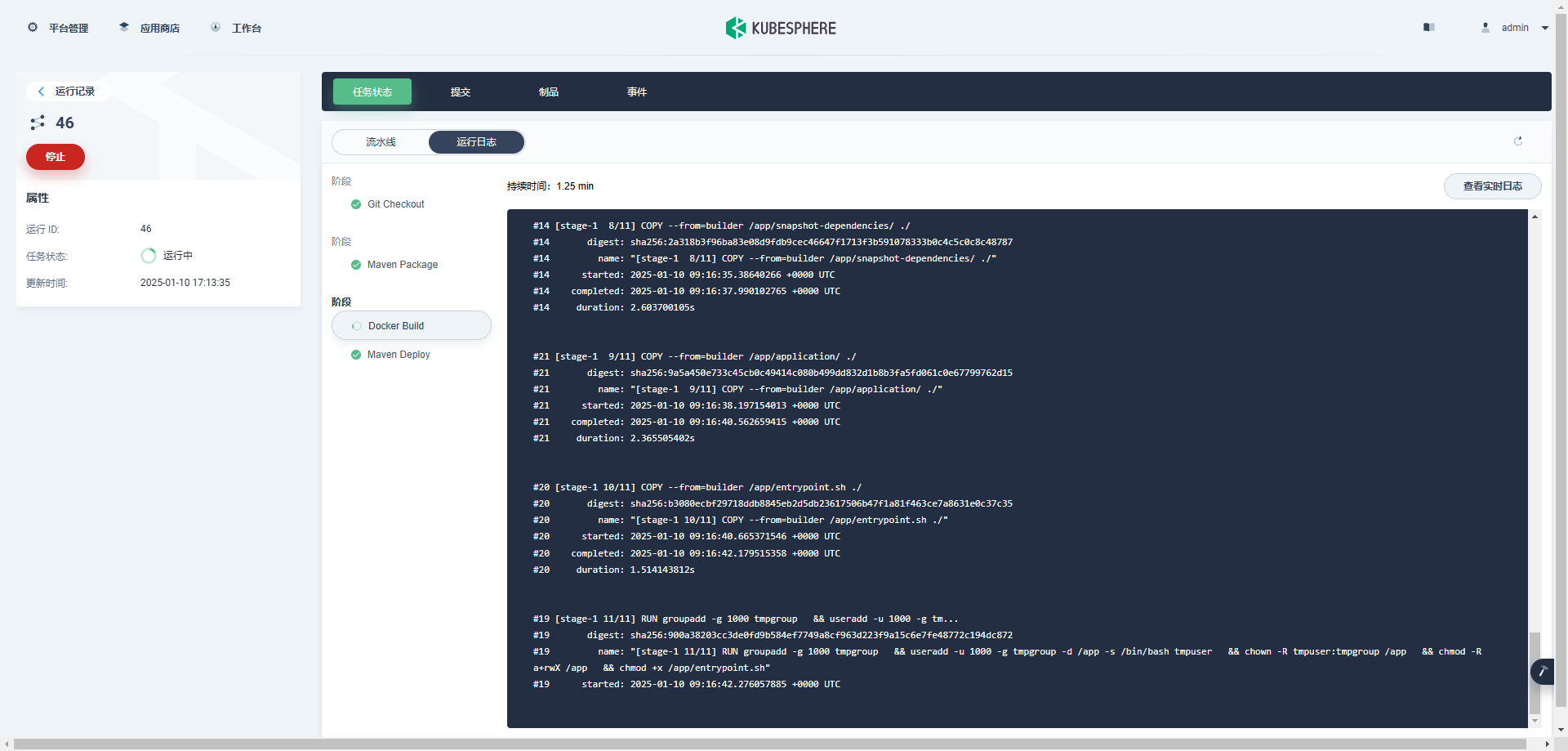
Task: Click 平台管理 menu label
Action: 69,28
